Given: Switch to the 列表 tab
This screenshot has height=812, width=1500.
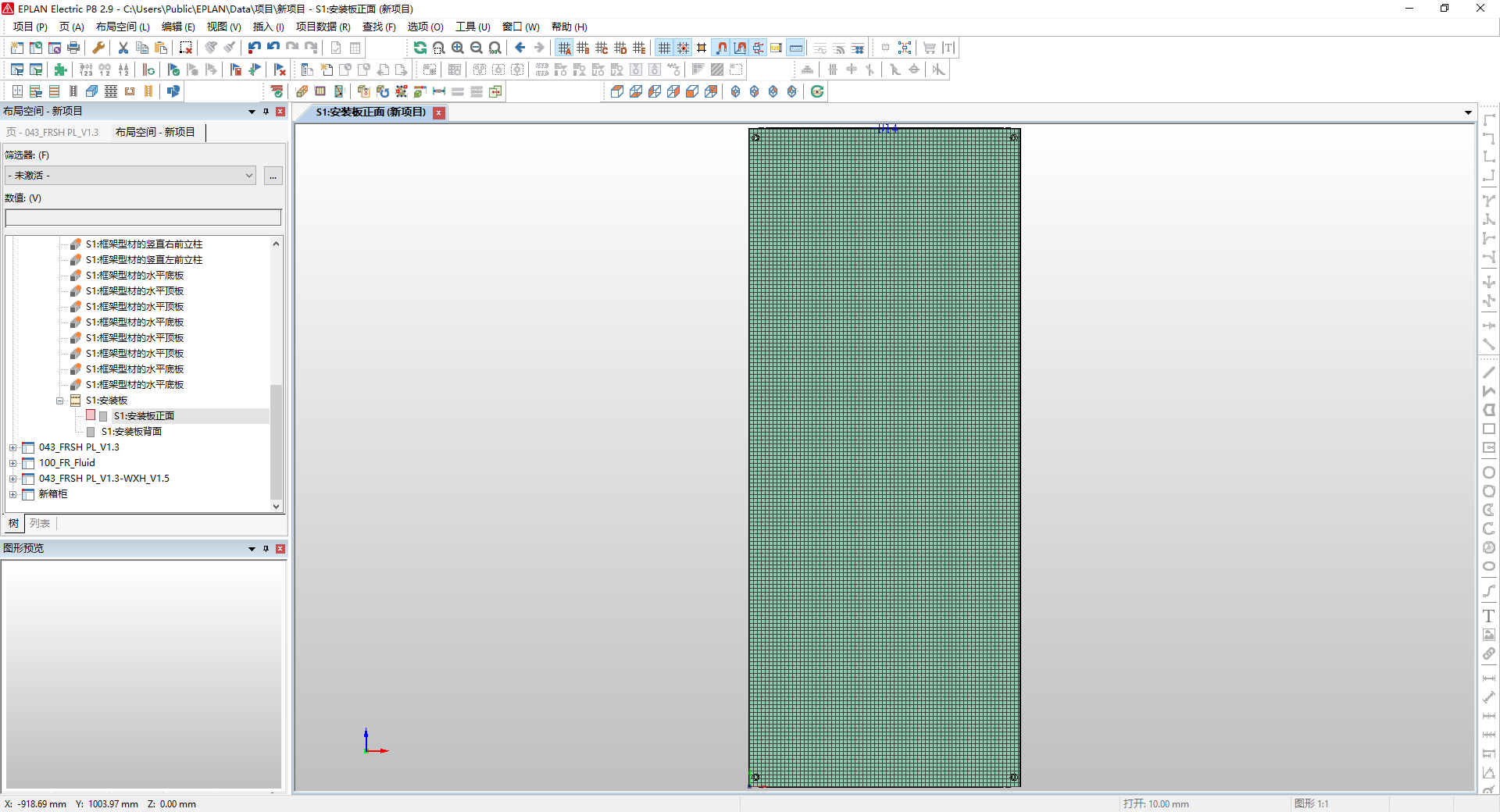Looking at the screenshot, I should 40,524.
